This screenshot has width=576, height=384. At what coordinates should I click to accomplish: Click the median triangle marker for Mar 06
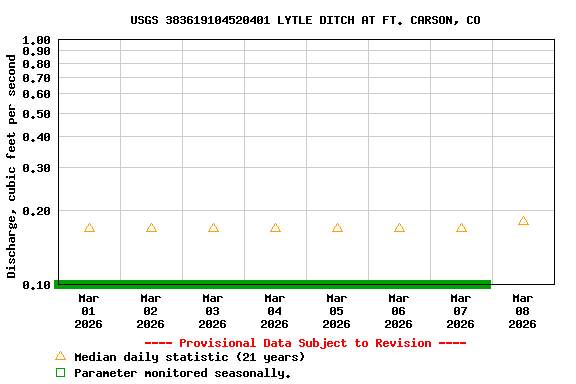click(399, 228)
